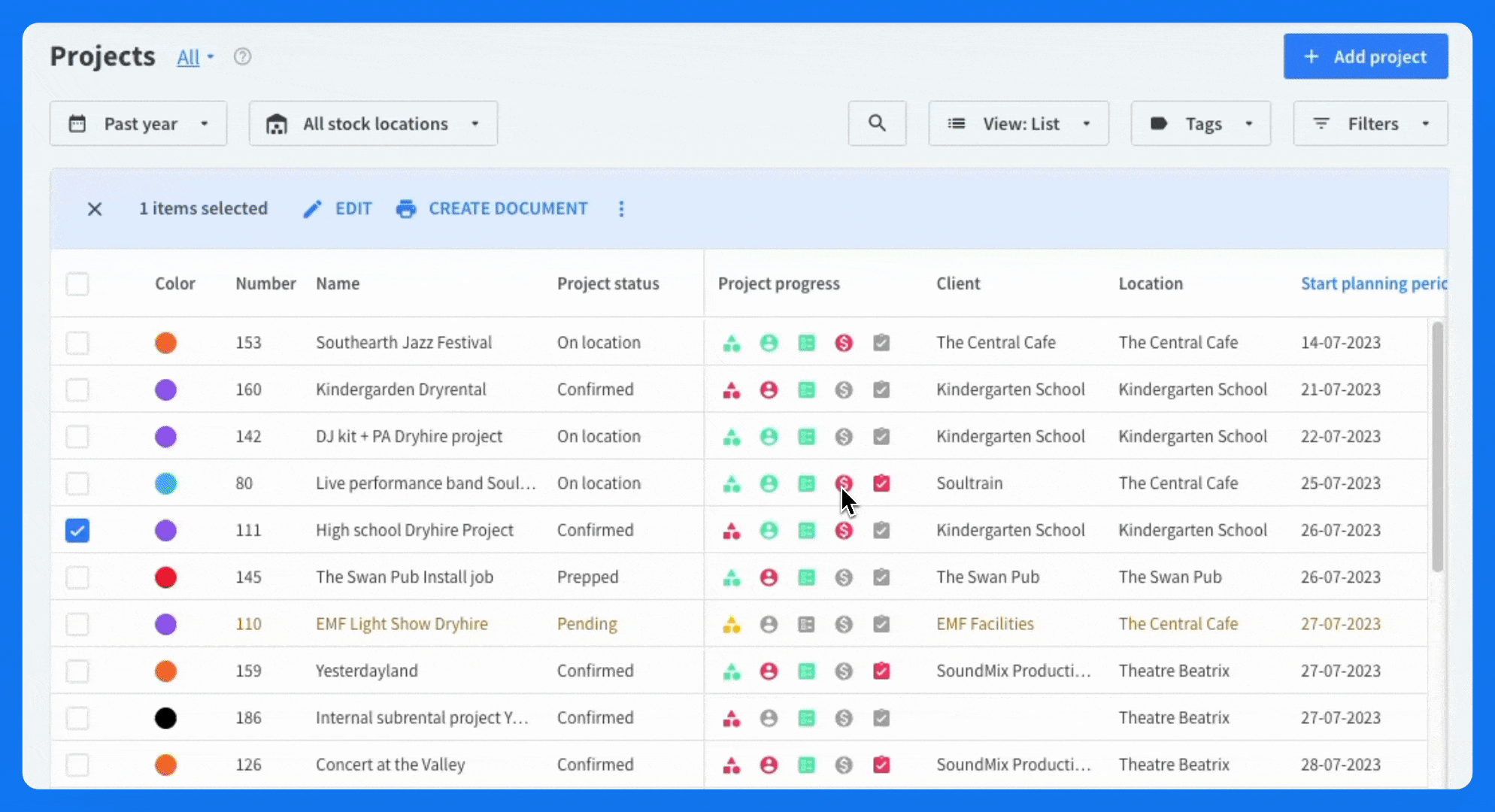Screen dimensions: 1495x812
Task: Click the help question mark icon
Action: [242, 56]
